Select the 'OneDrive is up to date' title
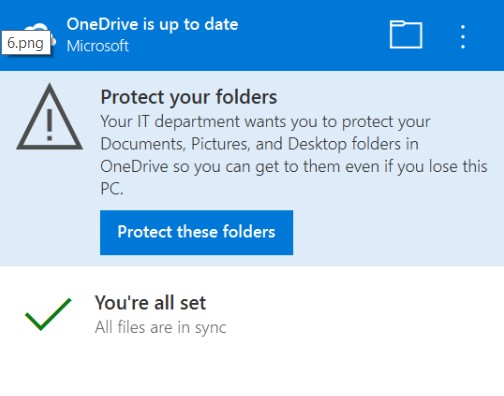 152,24
